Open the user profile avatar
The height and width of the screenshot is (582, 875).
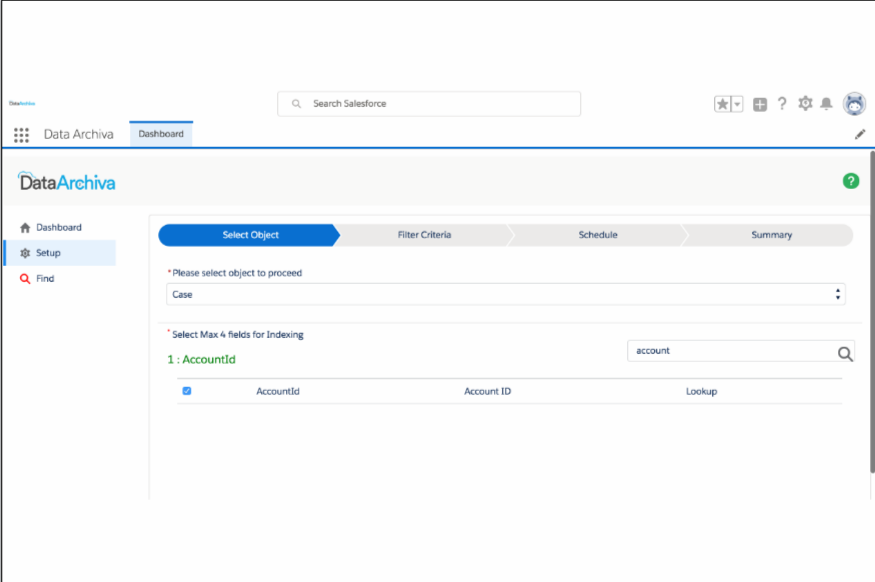click(854, 104)
